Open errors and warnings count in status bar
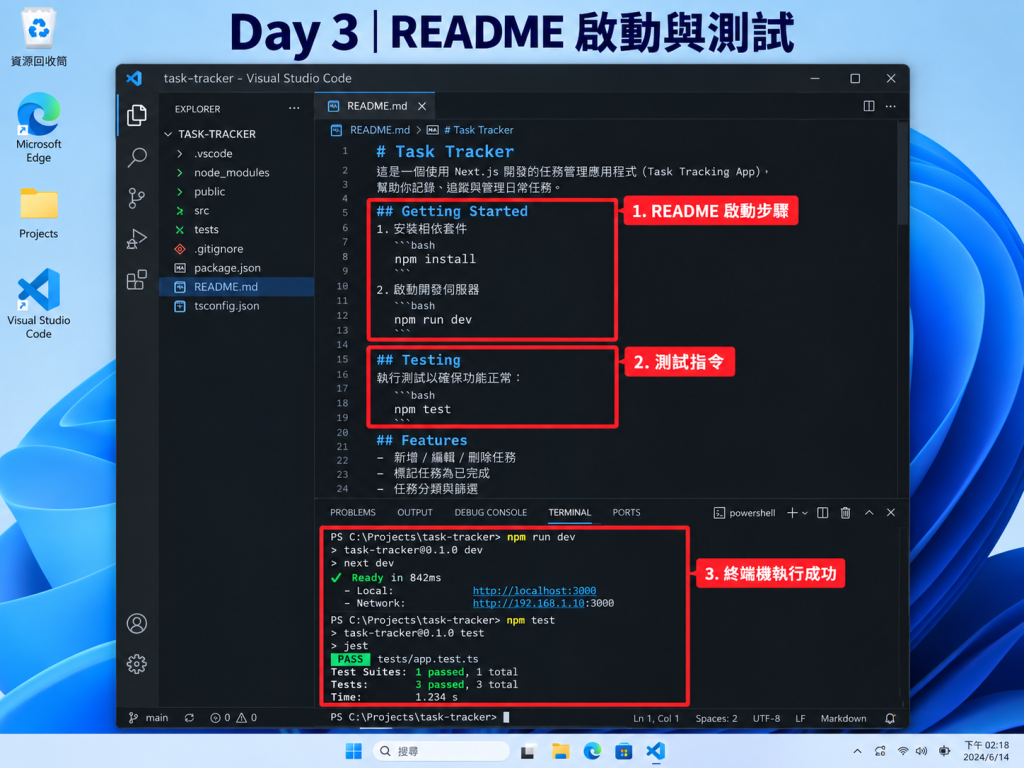This screenshot has height=768, width=1024. (x=233, y=718)
